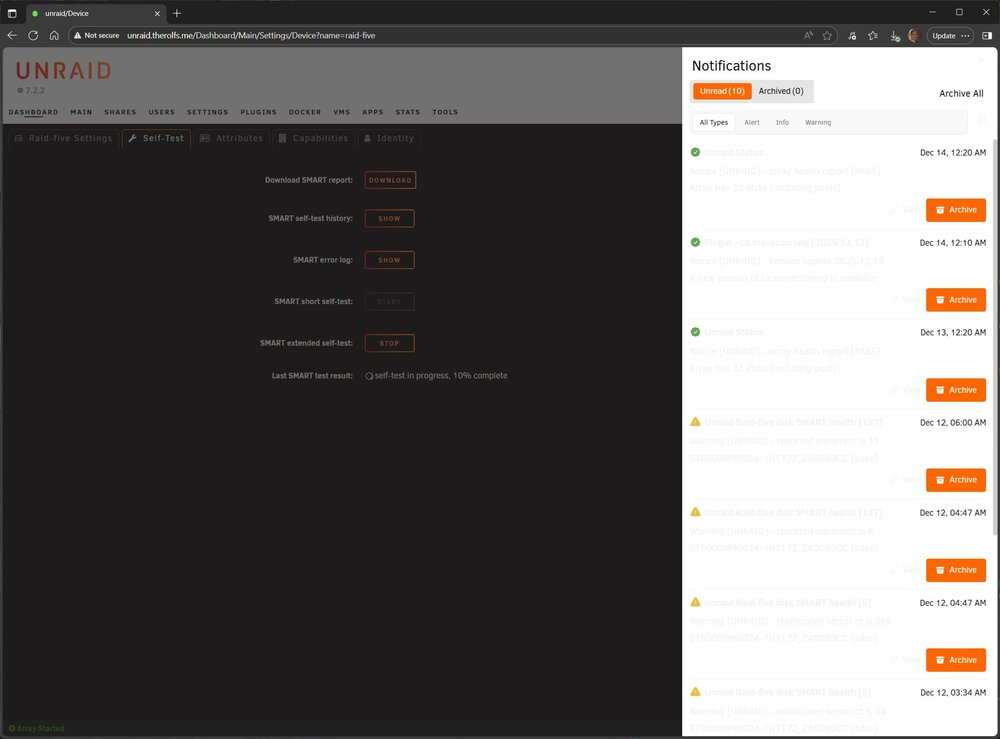Select the Unread (10) notifications tab

(722, 91)
